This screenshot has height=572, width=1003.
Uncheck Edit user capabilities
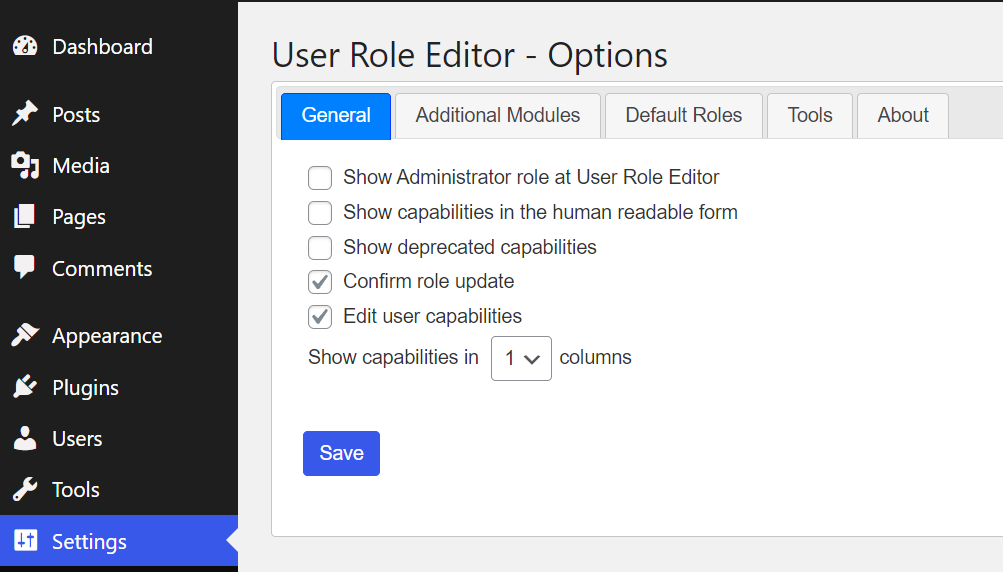tap(320, 317)
